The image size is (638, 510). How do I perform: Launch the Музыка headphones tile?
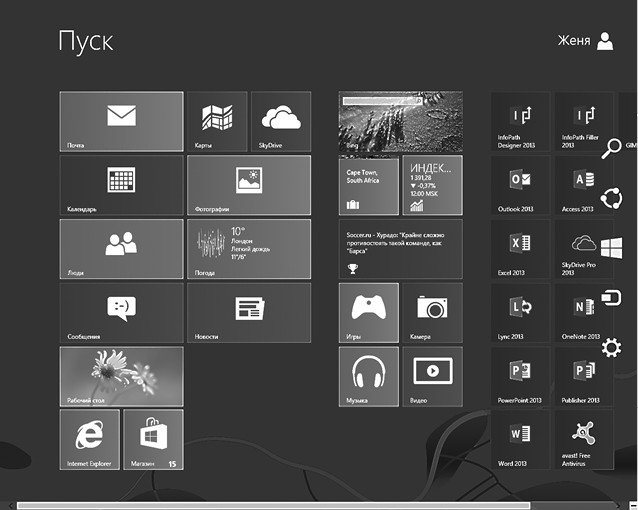tap(369, 376)
